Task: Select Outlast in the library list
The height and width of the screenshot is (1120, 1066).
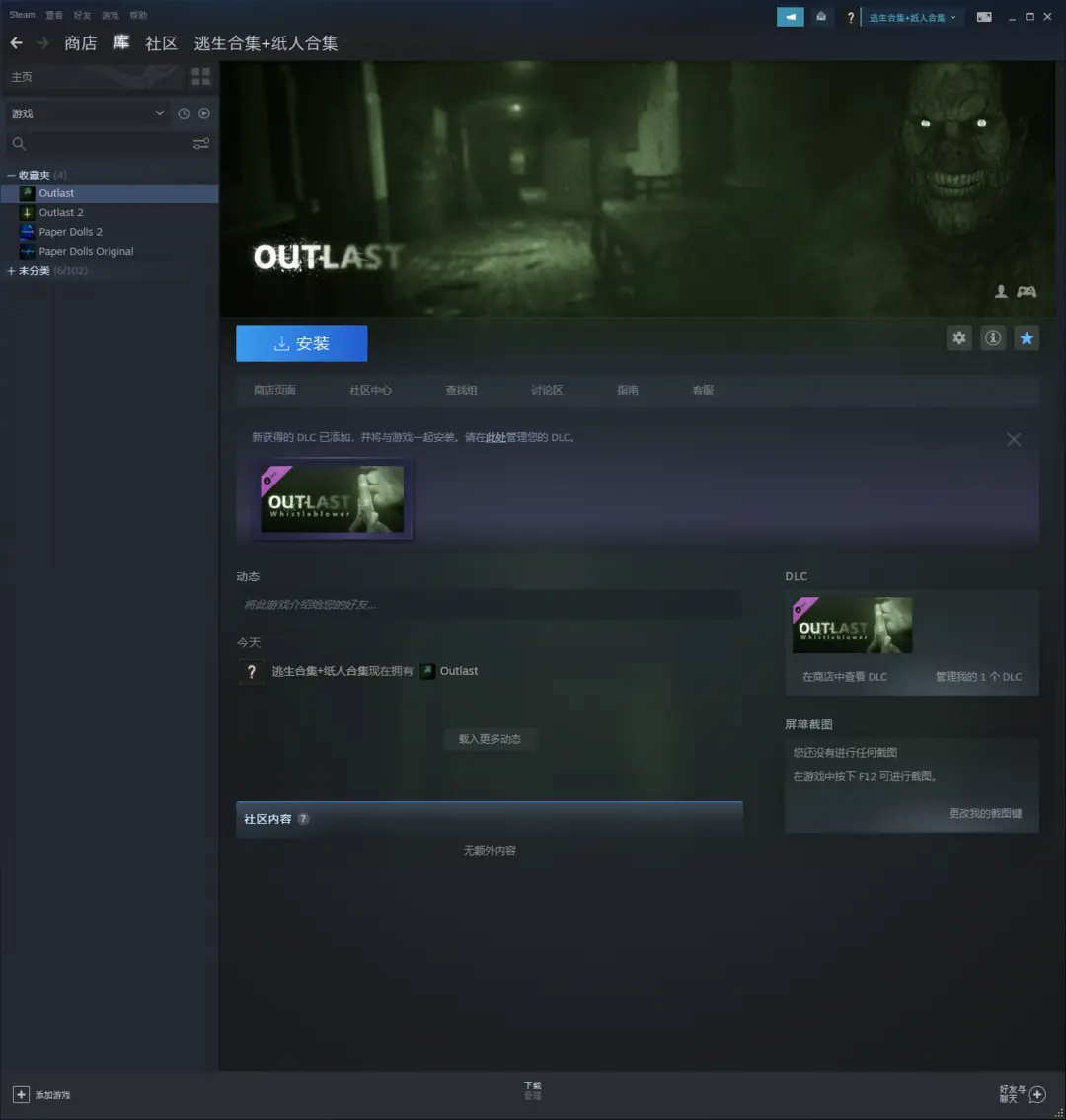Action: coord(110,193)
